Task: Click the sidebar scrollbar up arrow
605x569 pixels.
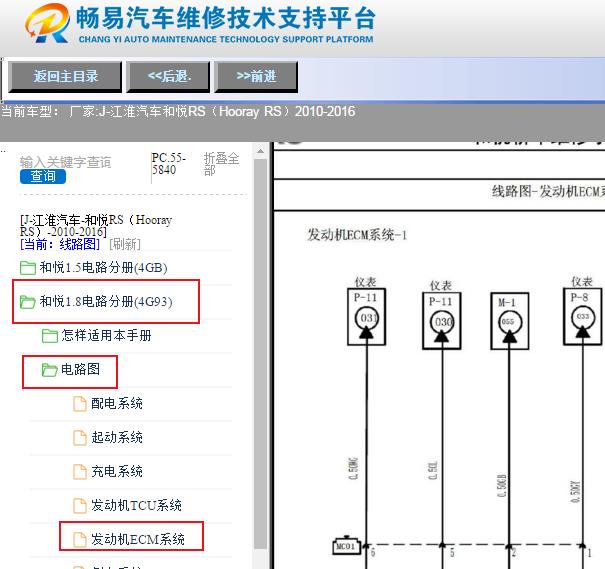Action: coord(260,151)
